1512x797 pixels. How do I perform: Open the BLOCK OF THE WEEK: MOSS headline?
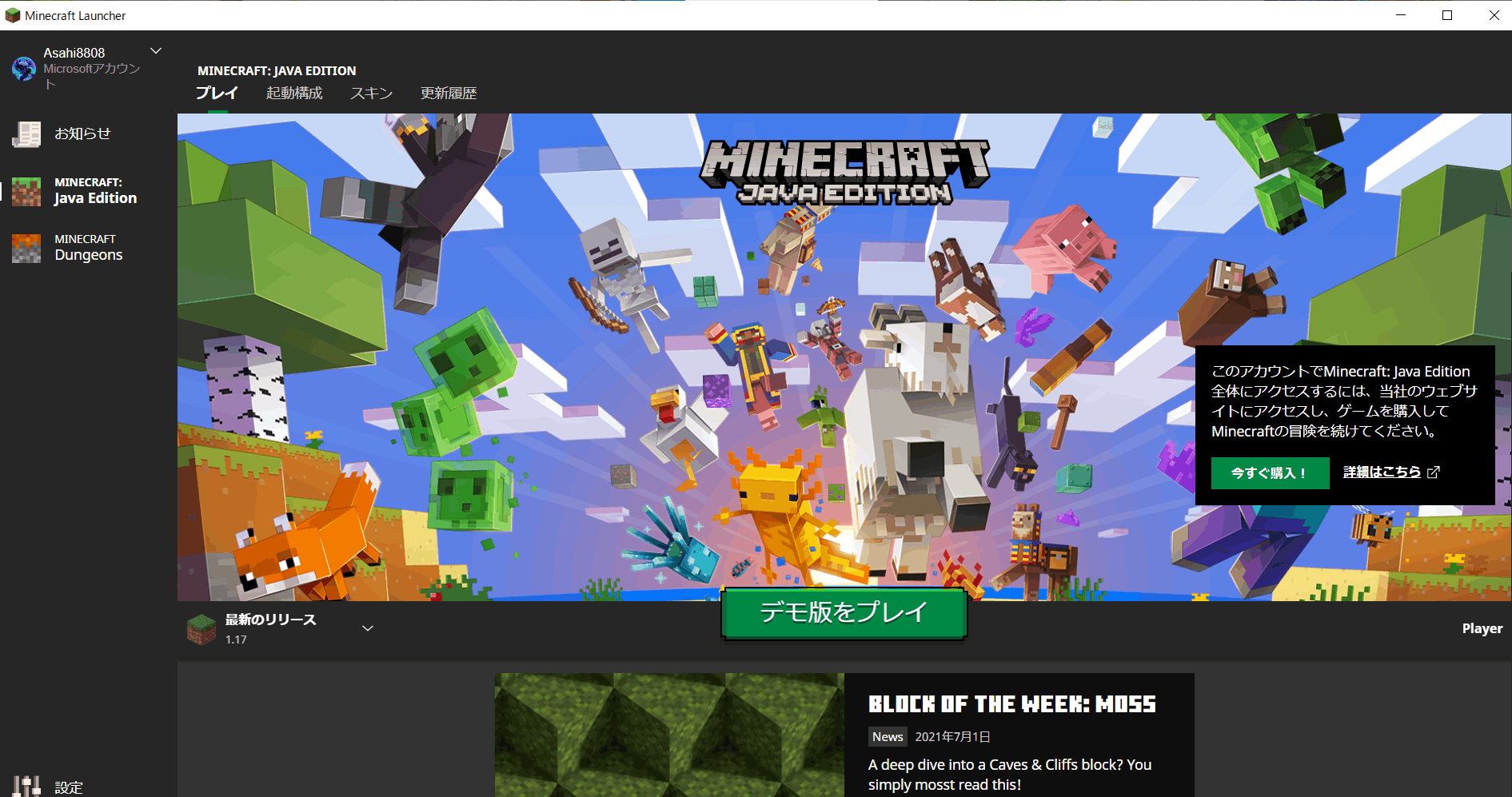pyautogui.click(x=1012, y=703)
